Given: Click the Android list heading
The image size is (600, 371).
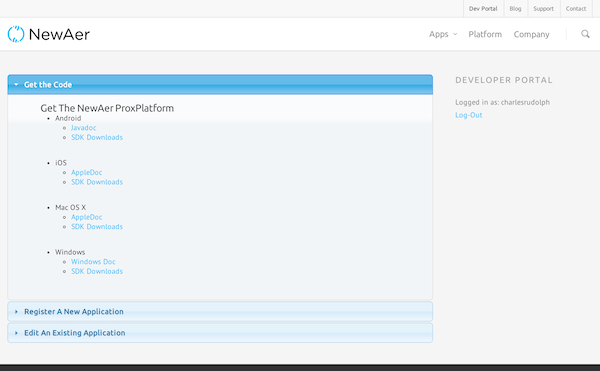Looking at the screenshot, I should tap(68, 118).
